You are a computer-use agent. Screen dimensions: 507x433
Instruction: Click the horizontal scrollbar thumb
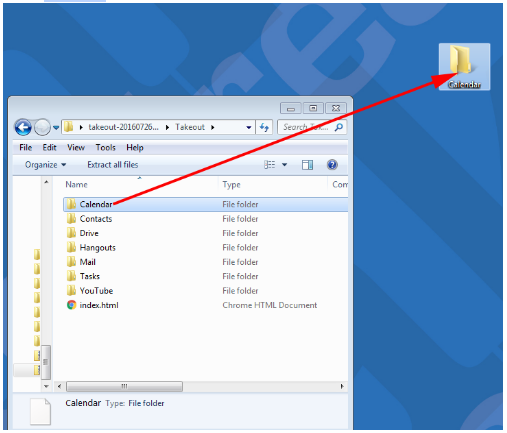pos(124,386)
